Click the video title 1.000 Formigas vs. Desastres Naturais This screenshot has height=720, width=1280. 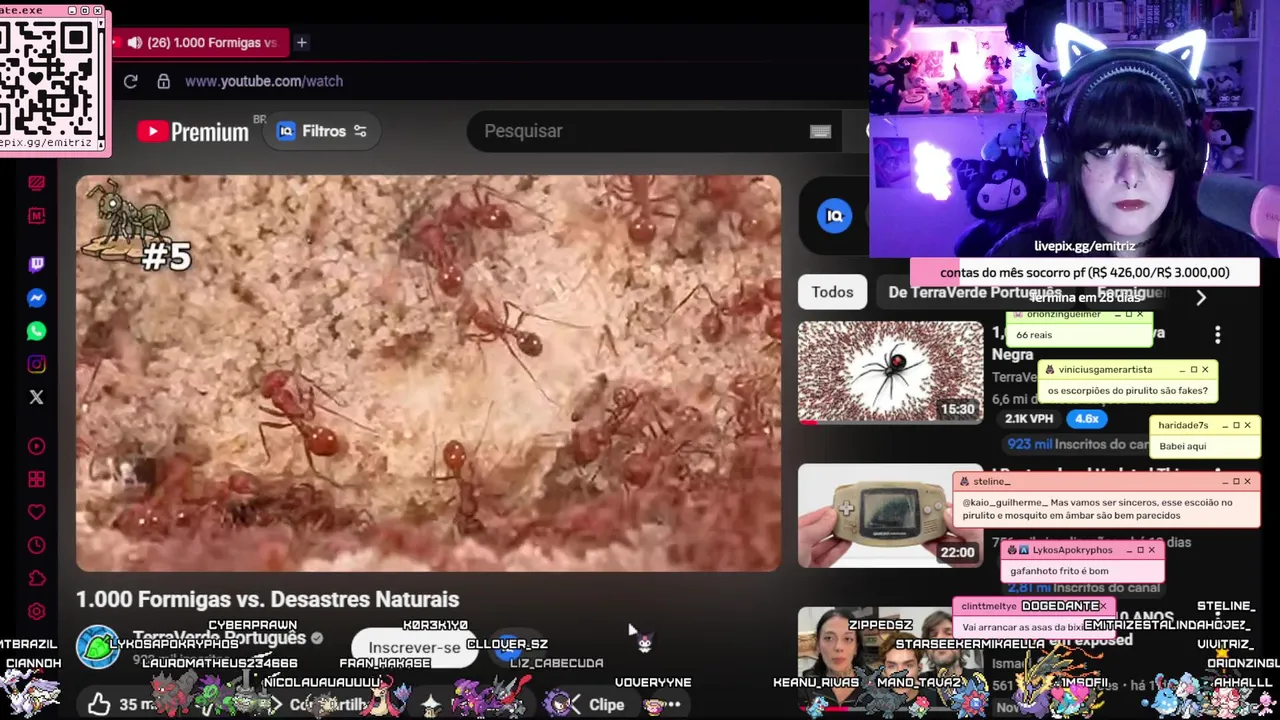coord(268,599)
